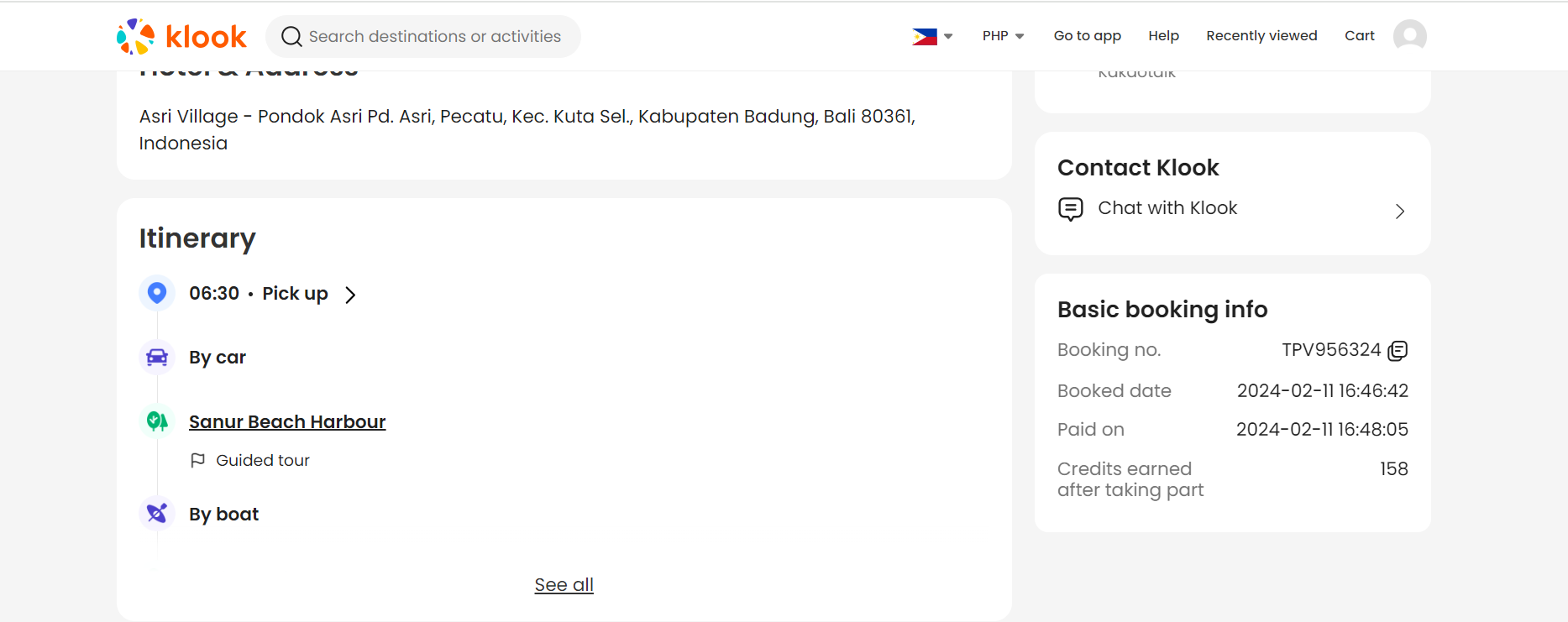
Task: Go to the Cart
Action: tap(1359, 36)
